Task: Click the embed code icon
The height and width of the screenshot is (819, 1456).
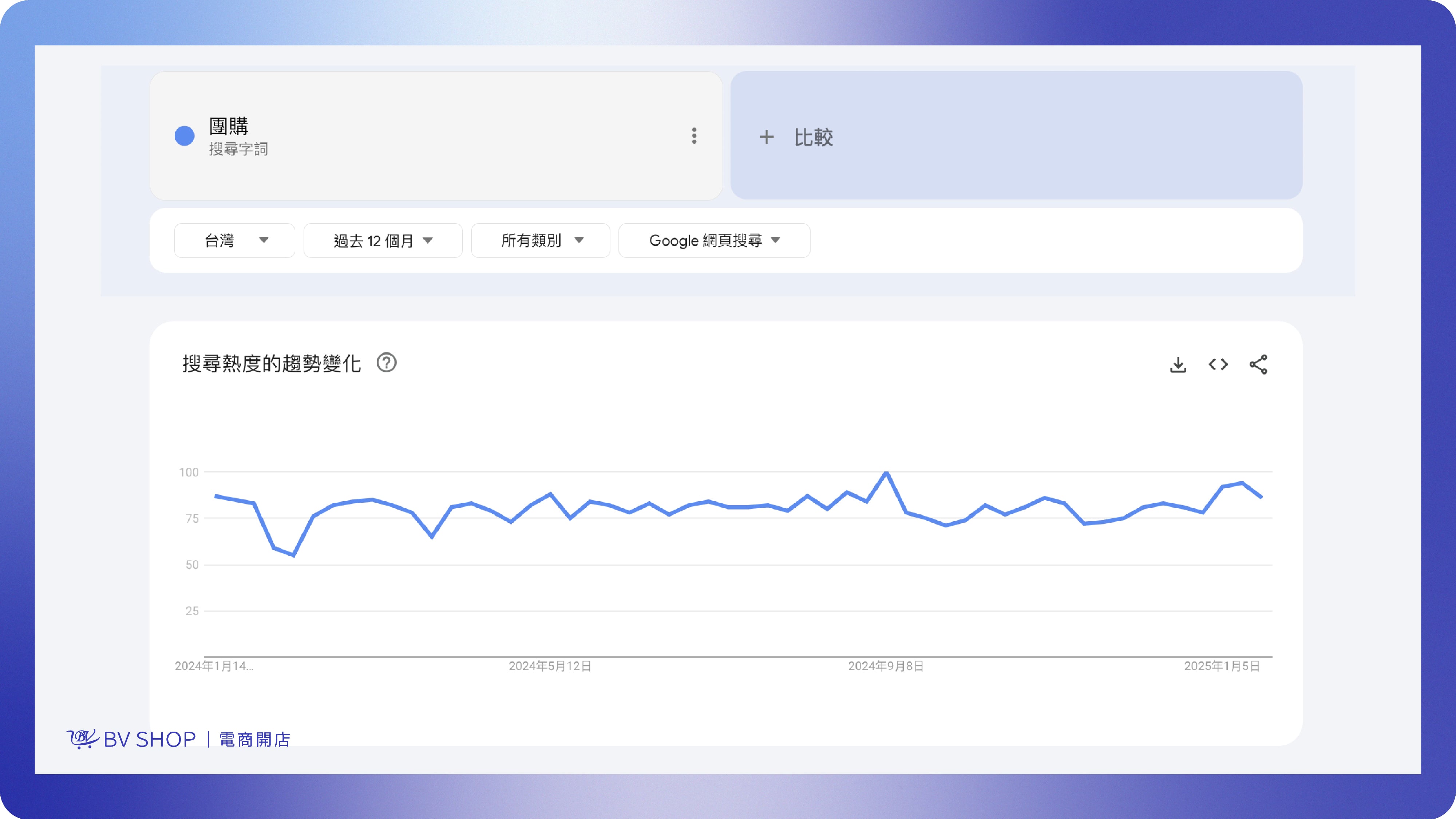Action: tap(1218, 365)
